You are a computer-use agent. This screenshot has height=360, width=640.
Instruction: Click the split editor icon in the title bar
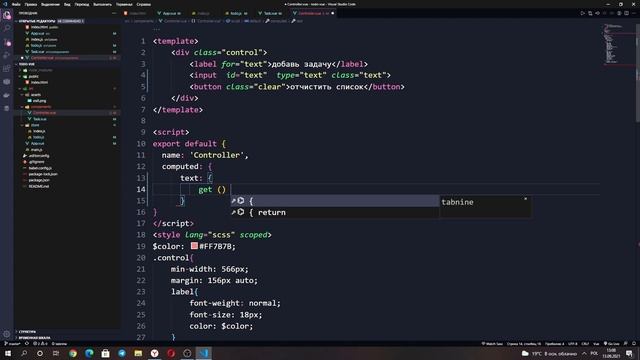click(627, 13)
